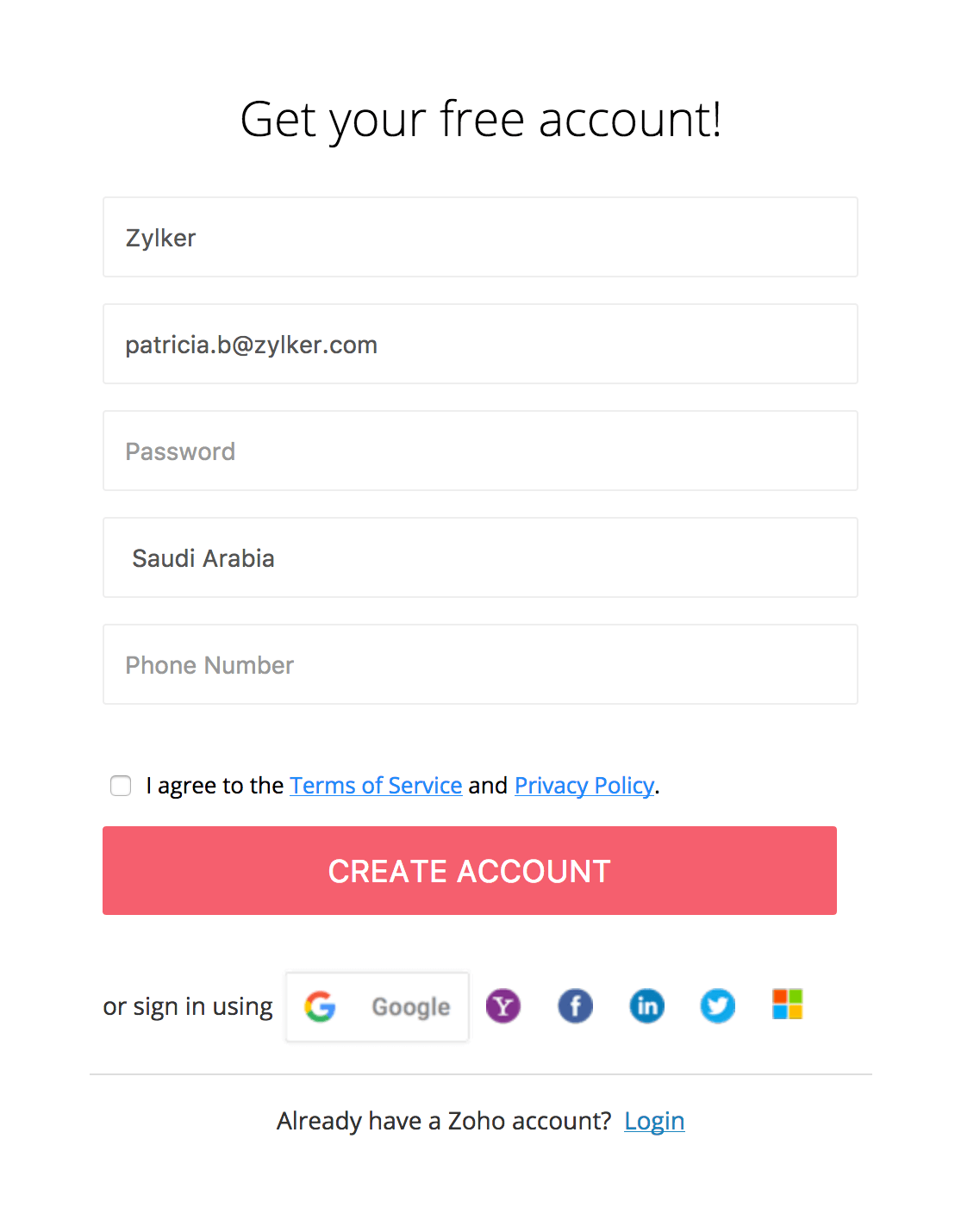Choose the LinkedIn sign-in icon
This screenshot has width=955, height=1232.
(x=646, y=1005)
